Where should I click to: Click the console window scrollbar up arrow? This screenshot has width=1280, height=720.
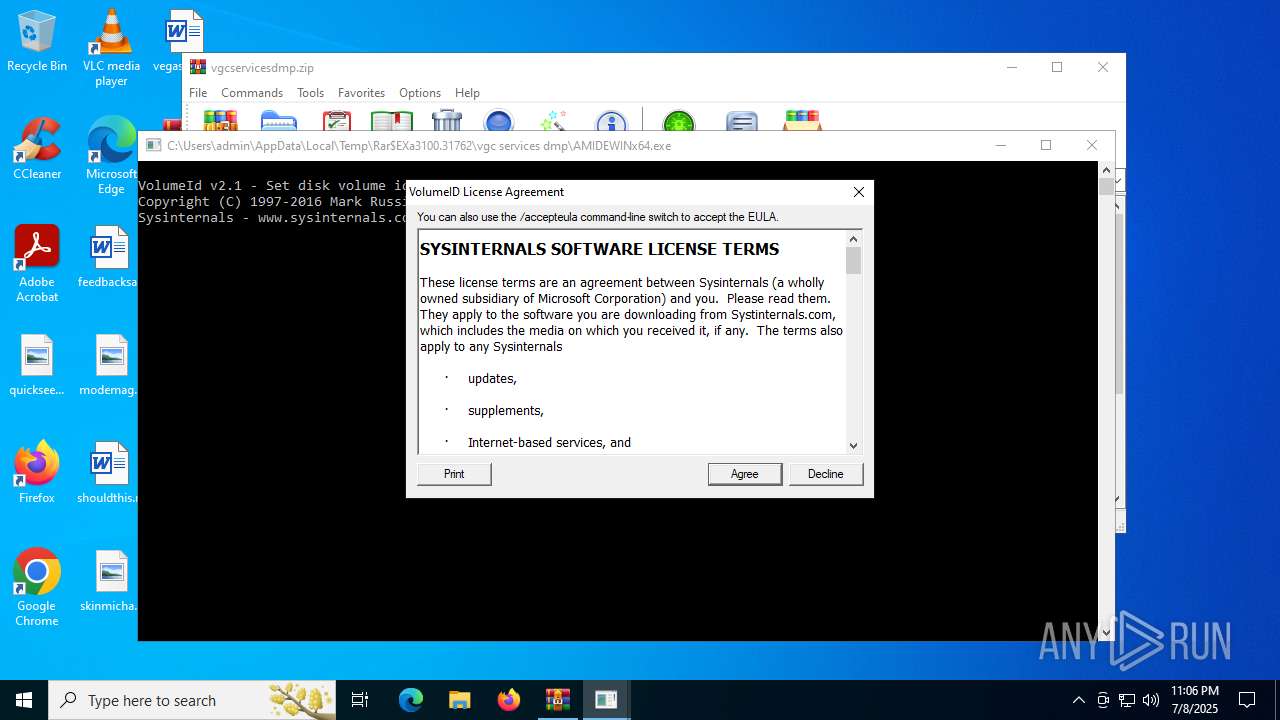click(x=1106, y=170)
